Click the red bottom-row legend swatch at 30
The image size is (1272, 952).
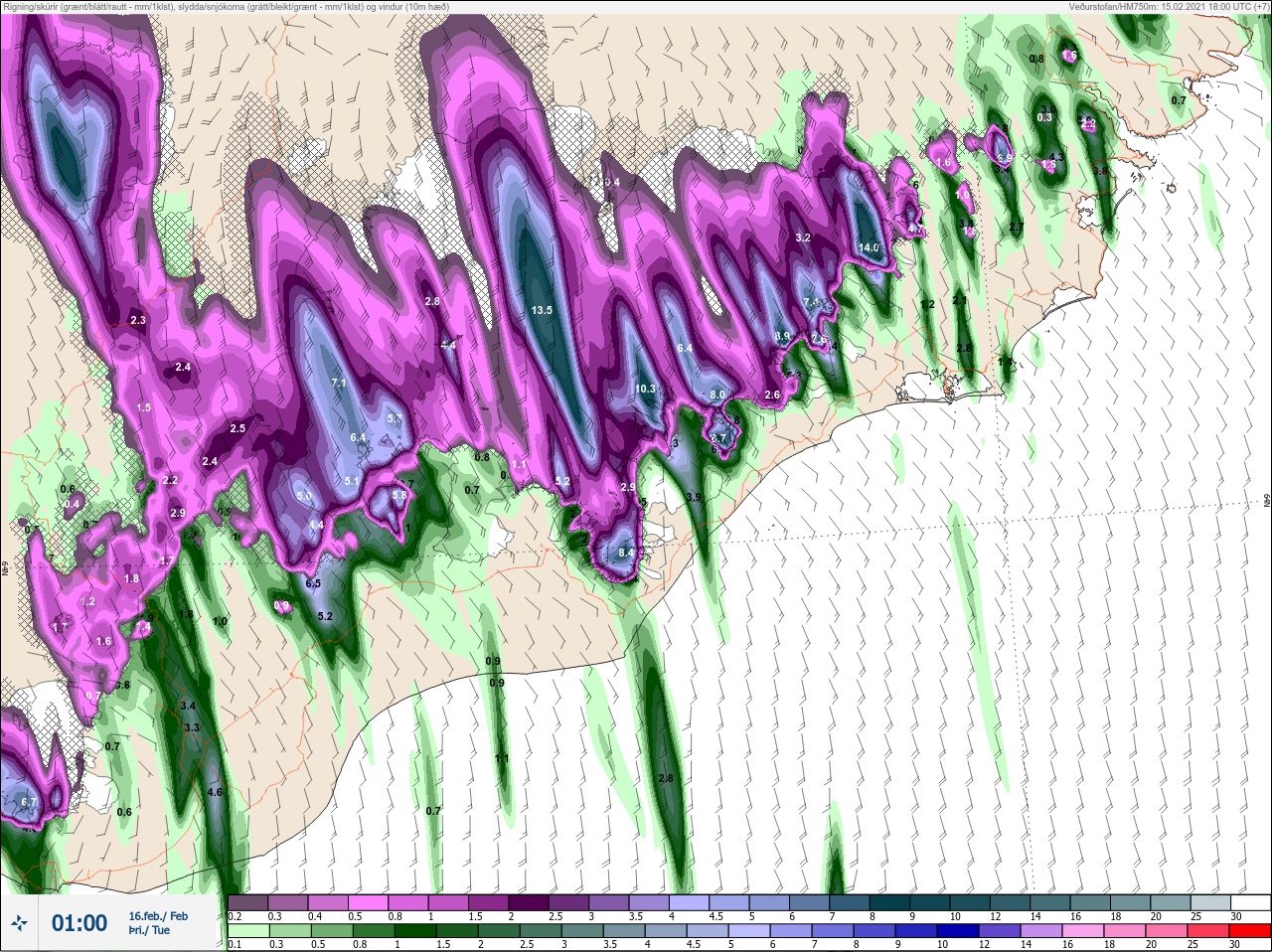1249,930
